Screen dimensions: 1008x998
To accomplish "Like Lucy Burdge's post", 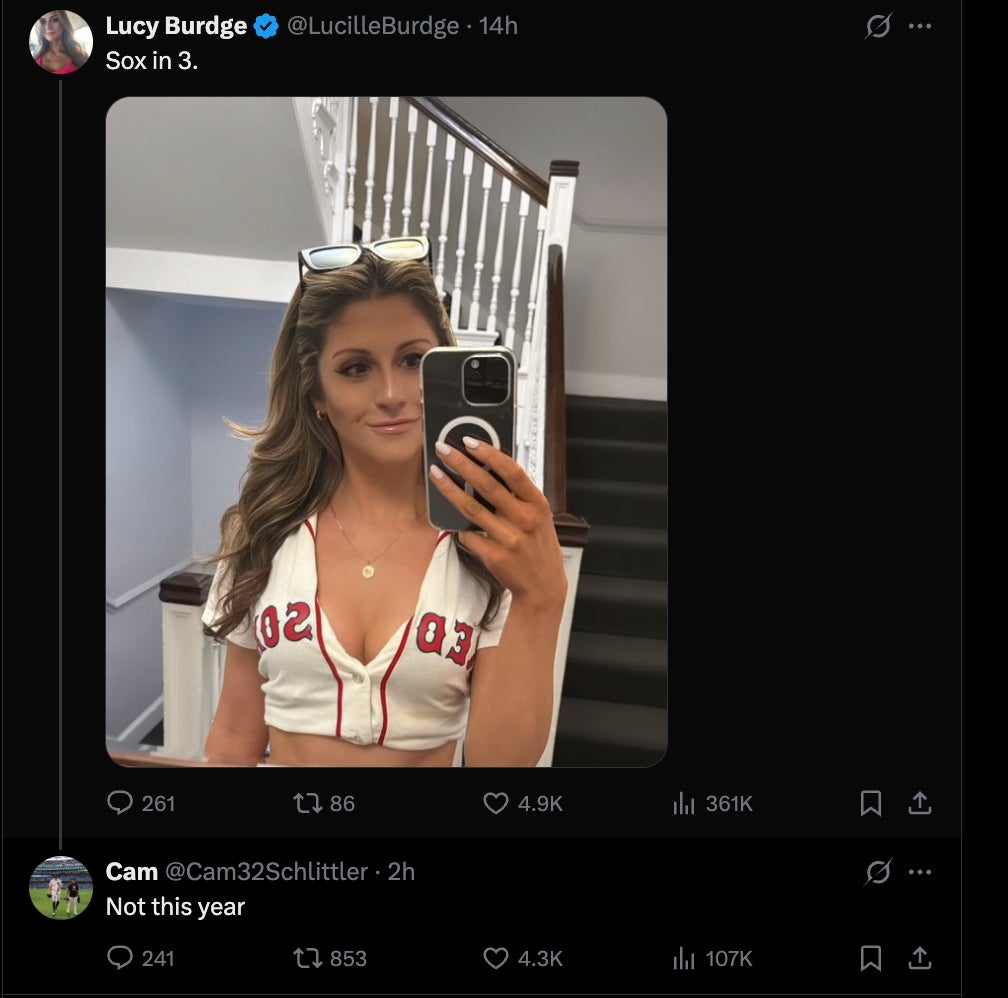I will tap(496, 803).
